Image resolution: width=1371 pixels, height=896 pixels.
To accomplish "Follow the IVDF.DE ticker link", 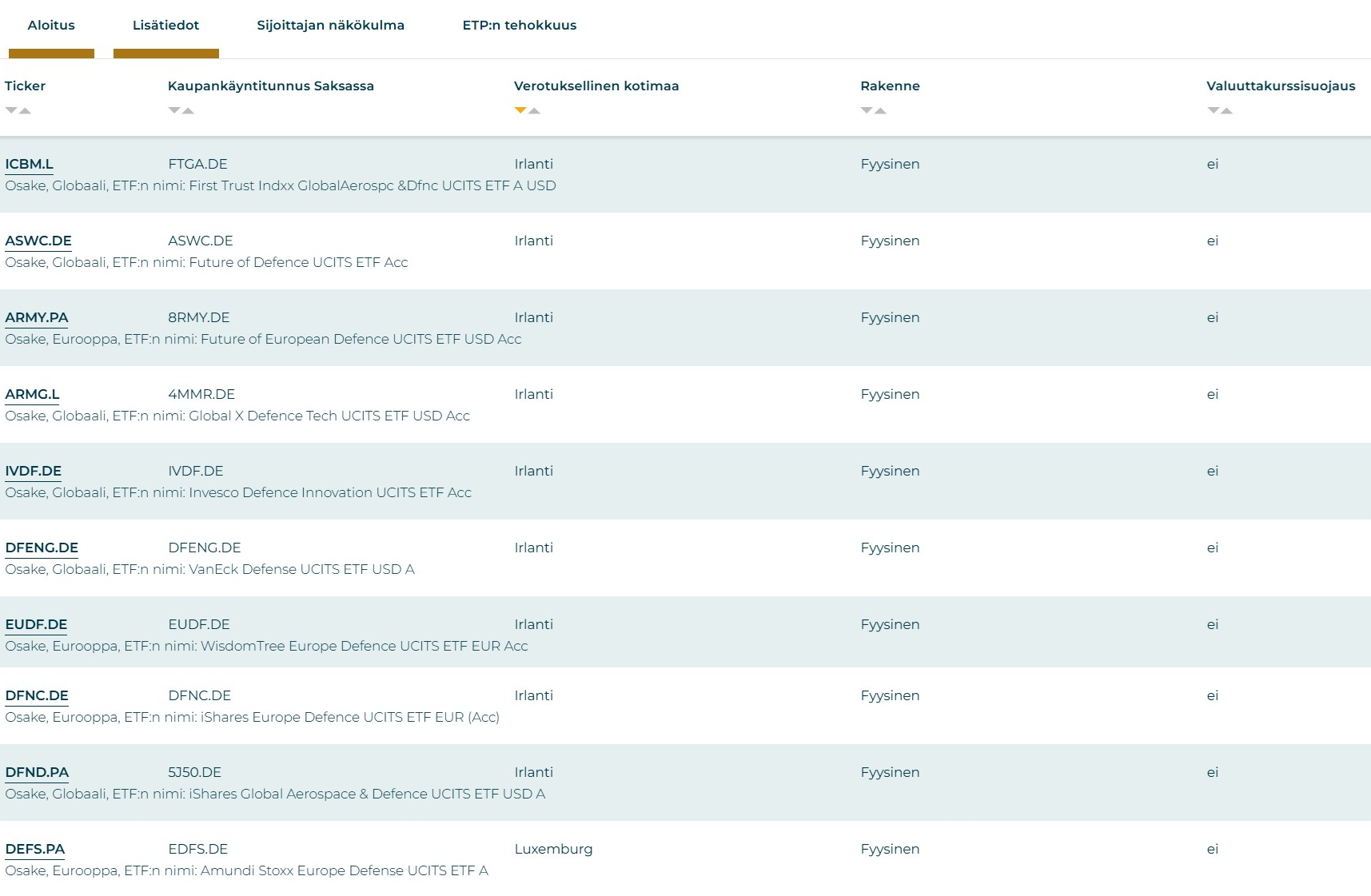I will 34,471.
